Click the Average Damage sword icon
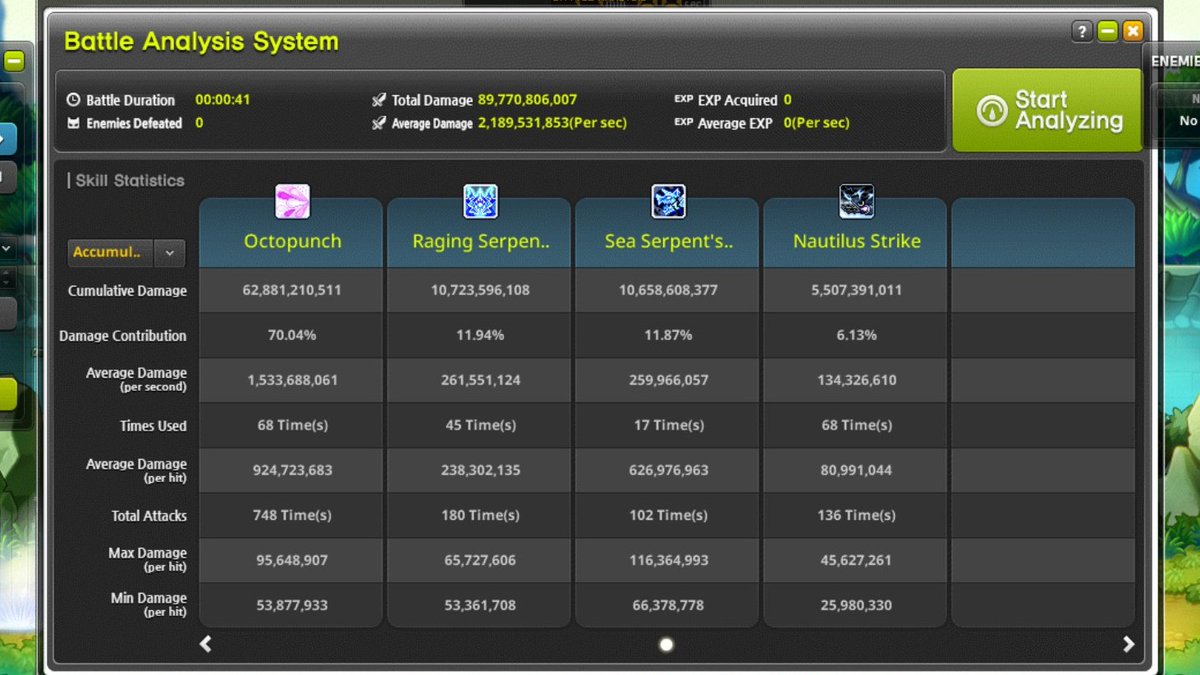1200x675 pixels. [x=378, y=124]
